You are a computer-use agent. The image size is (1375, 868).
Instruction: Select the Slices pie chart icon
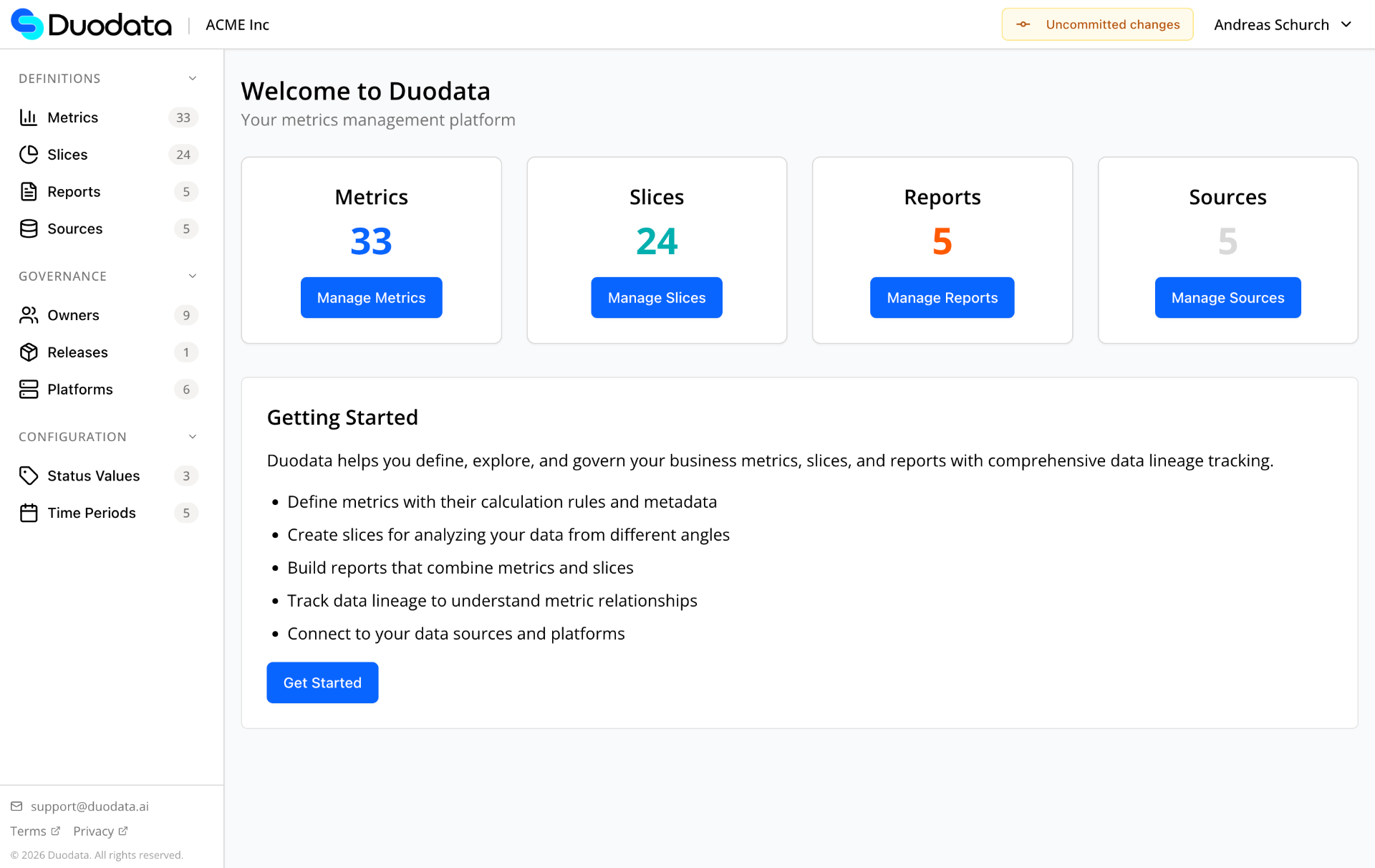(x=29, y=154)
